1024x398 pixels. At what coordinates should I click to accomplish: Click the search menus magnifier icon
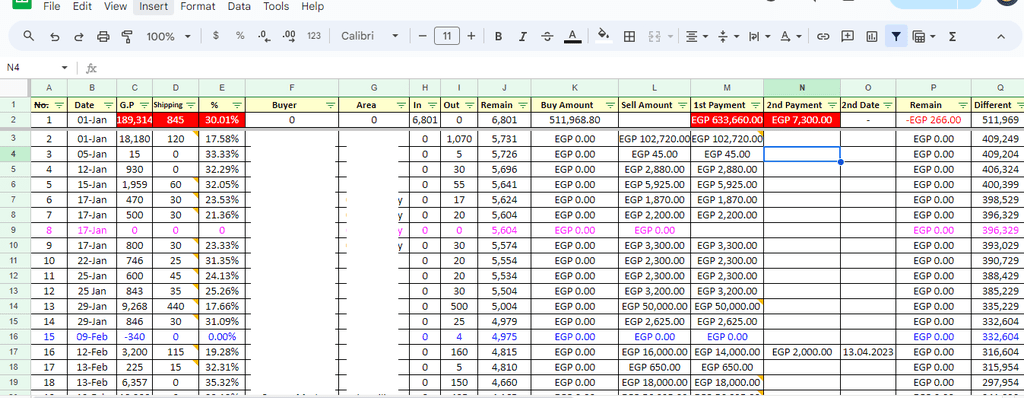(28, 36)
